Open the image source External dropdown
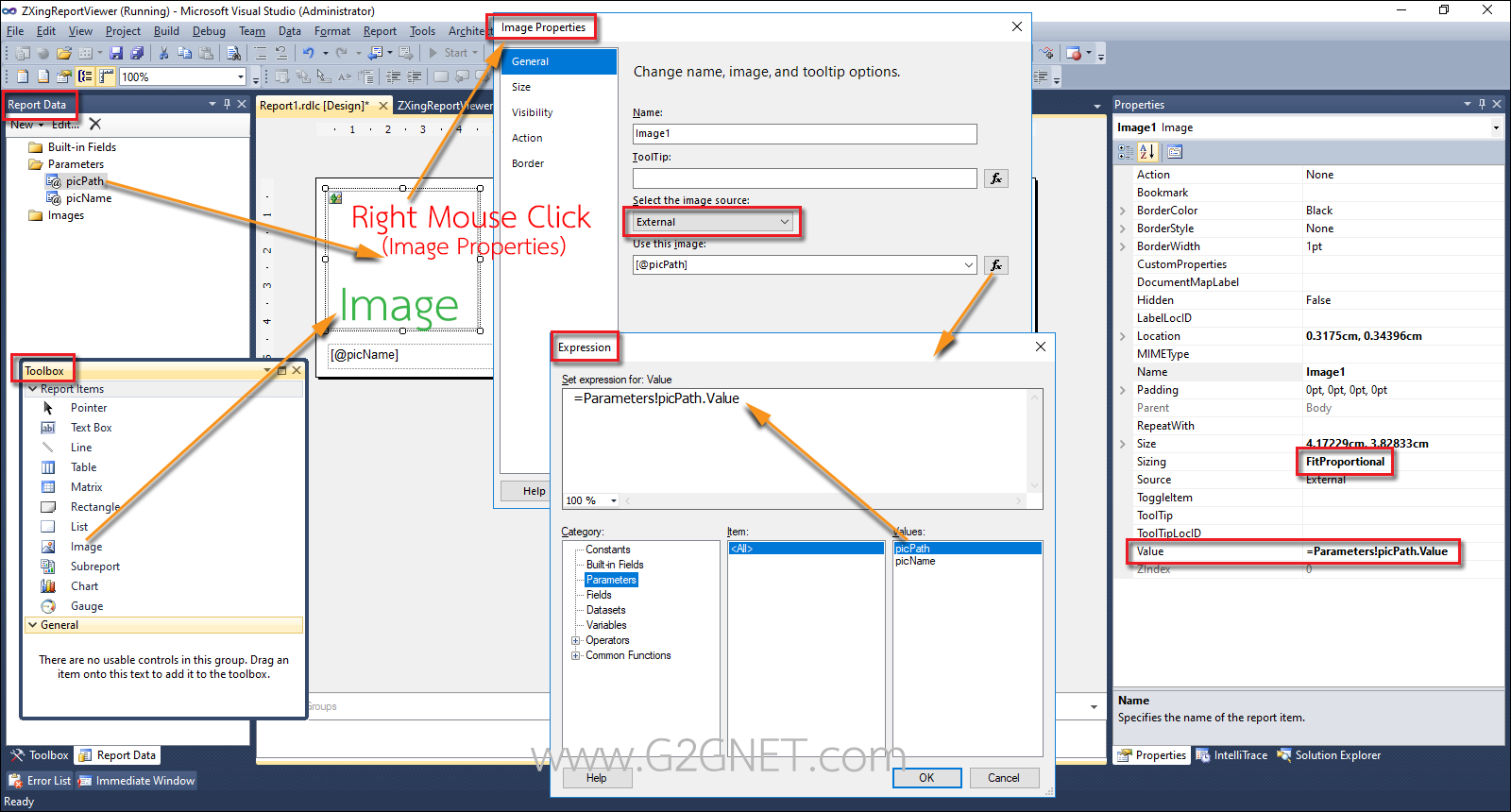The width and height of the screenshot is (1511, 812). pyautogui.click(x=713, y=222)
